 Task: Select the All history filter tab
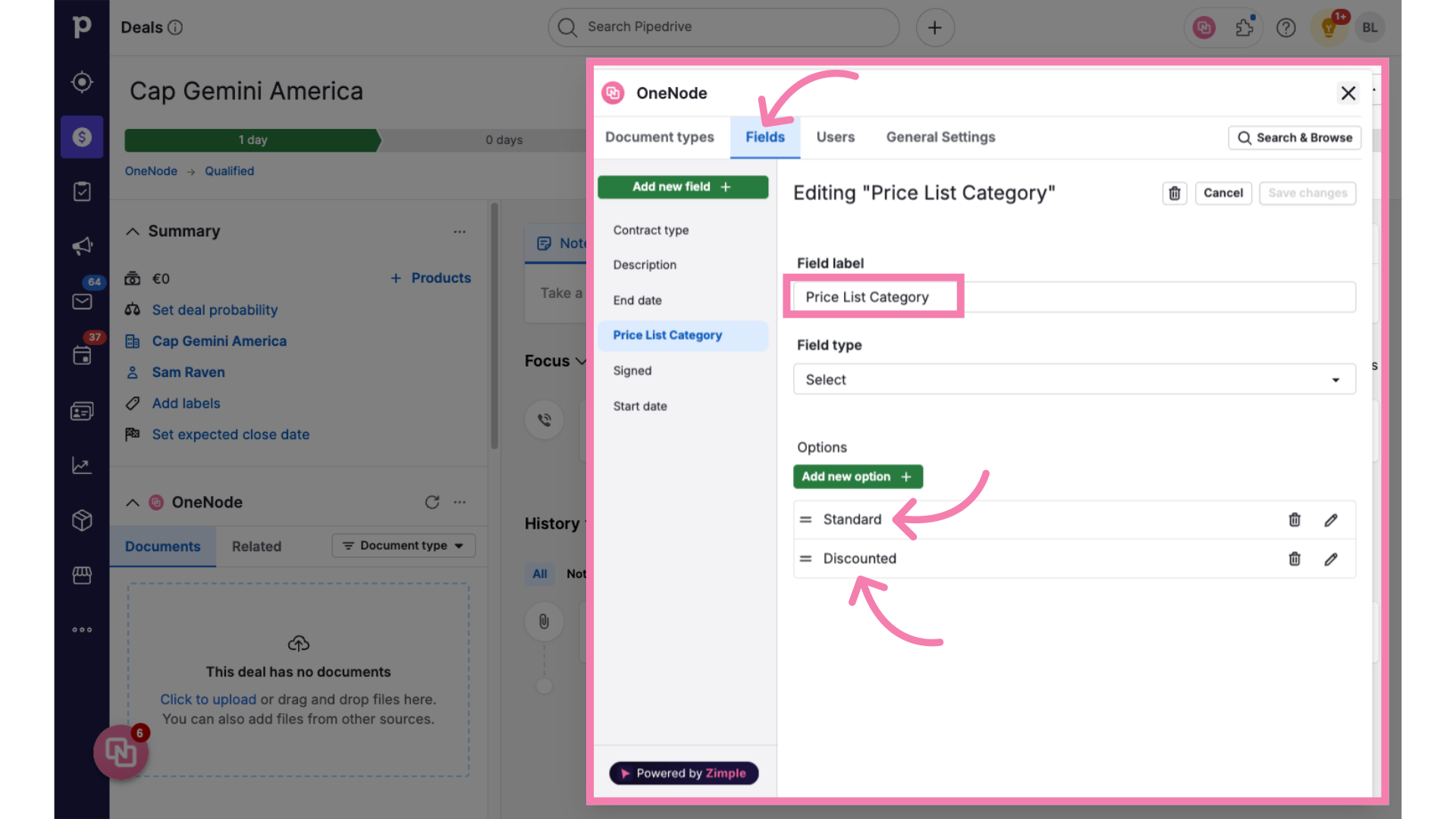coord(540,574)
